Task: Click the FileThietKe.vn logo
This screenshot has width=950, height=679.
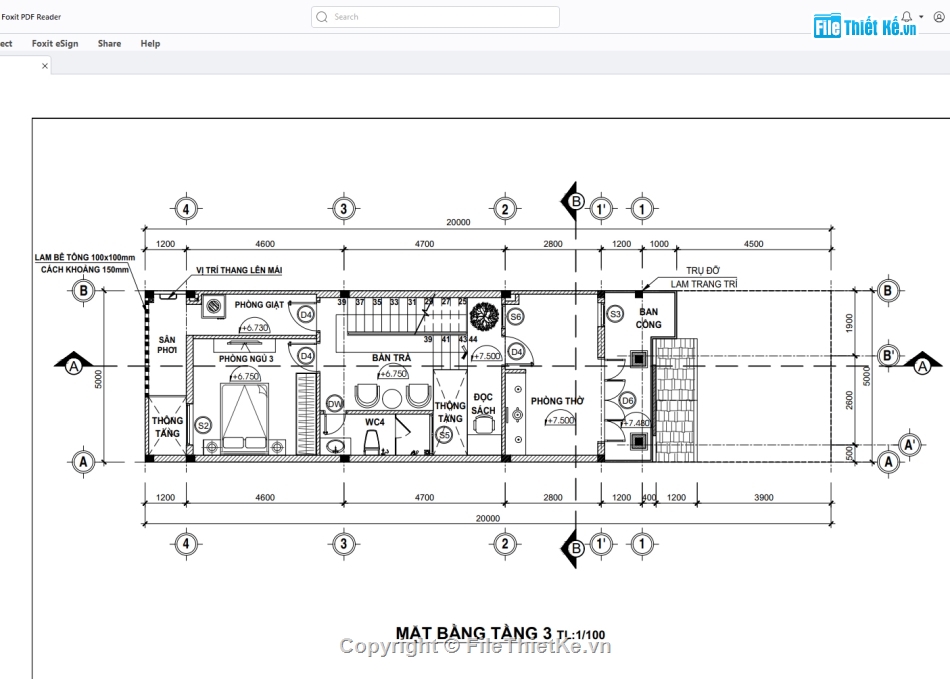Action: click(865, 27)
